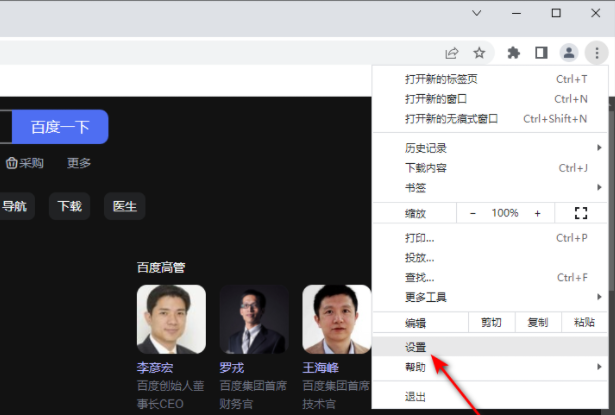Click 剪切 in the edit row
The image size is (615, 415).
tap(491, 322)
